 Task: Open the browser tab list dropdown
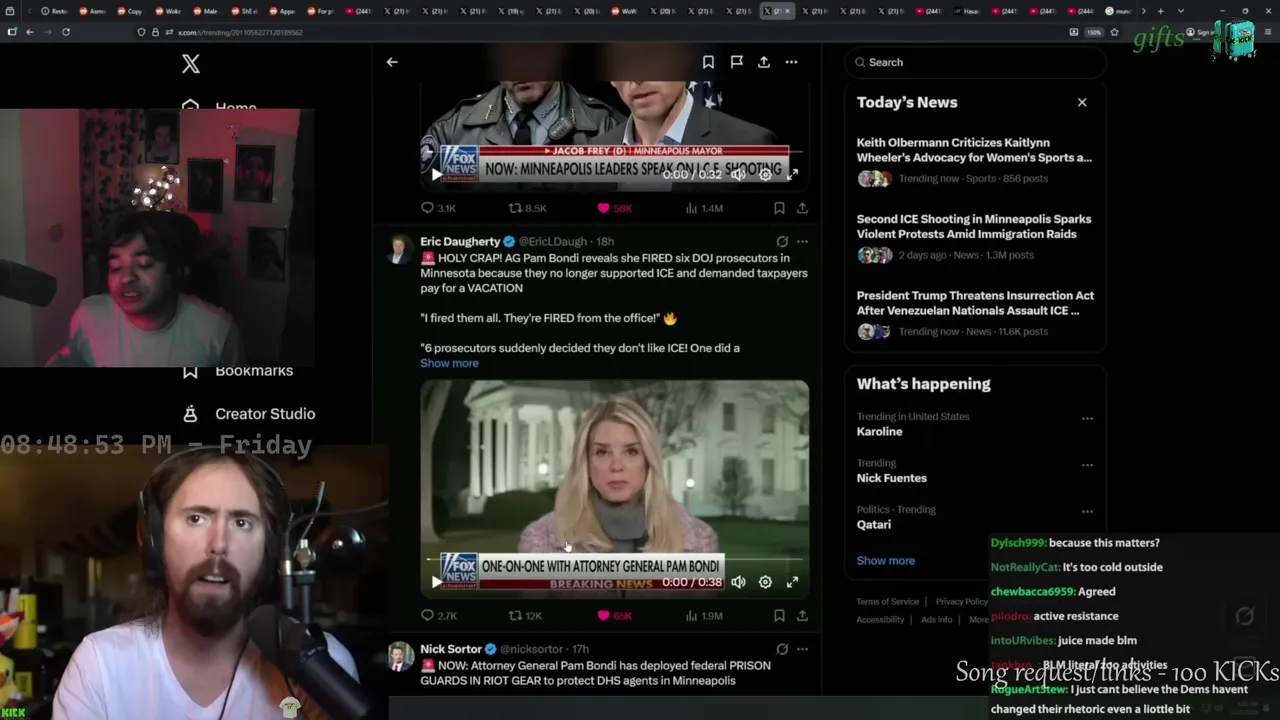(1182, 11)
